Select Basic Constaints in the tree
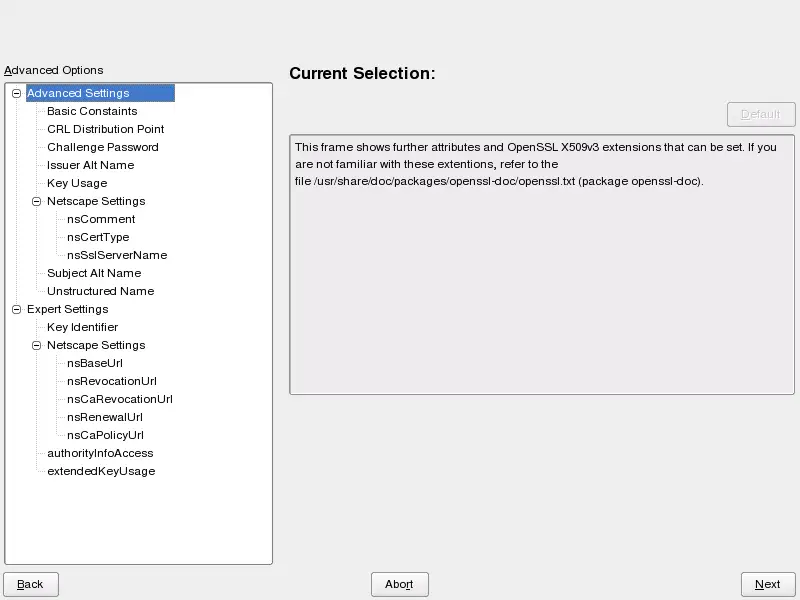Screen dimensions: 800x600 point(92,111)
